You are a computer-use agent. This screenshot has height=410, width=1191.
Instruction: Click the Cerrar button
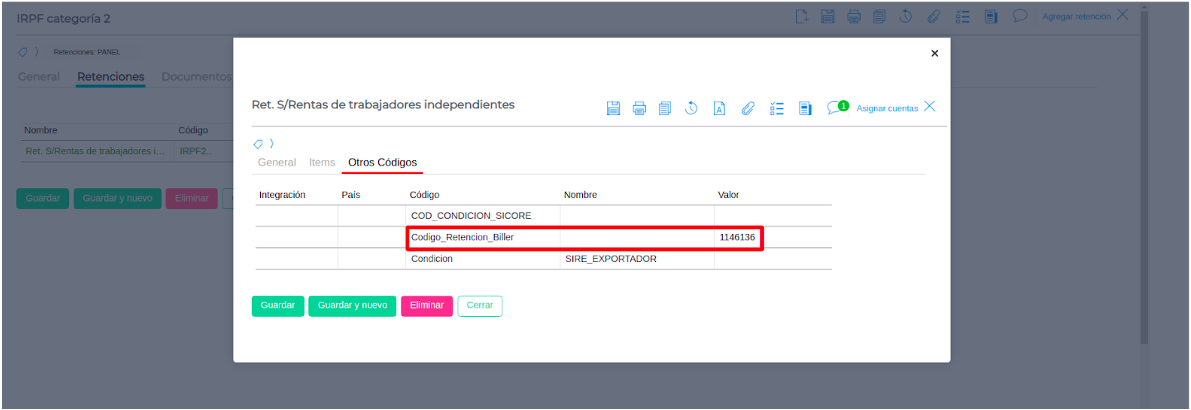(480, 305)
